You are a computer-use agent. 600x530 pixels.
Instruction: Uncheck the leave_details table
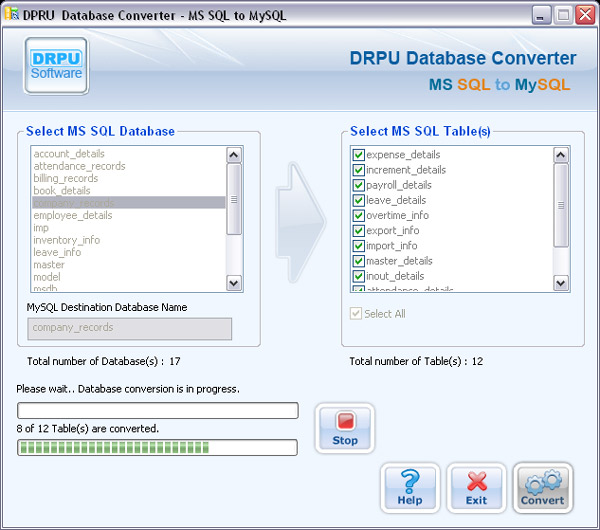click(x=358, y=200)
